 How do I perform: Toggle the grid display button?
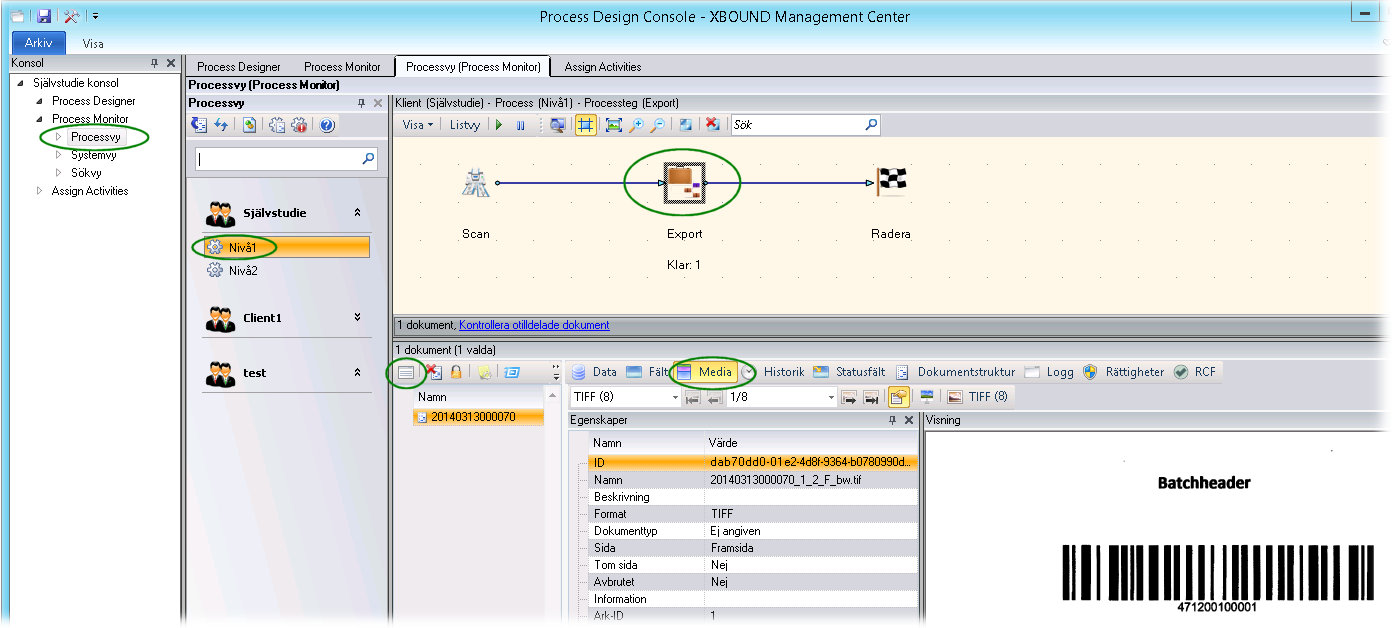click(x=586, y=125)
